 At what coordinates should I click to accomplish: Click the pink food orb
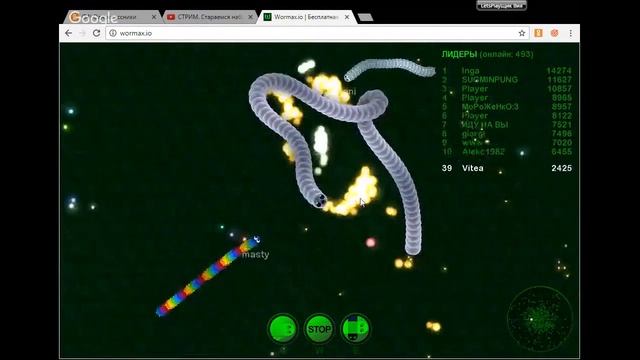tap(371, 243)
